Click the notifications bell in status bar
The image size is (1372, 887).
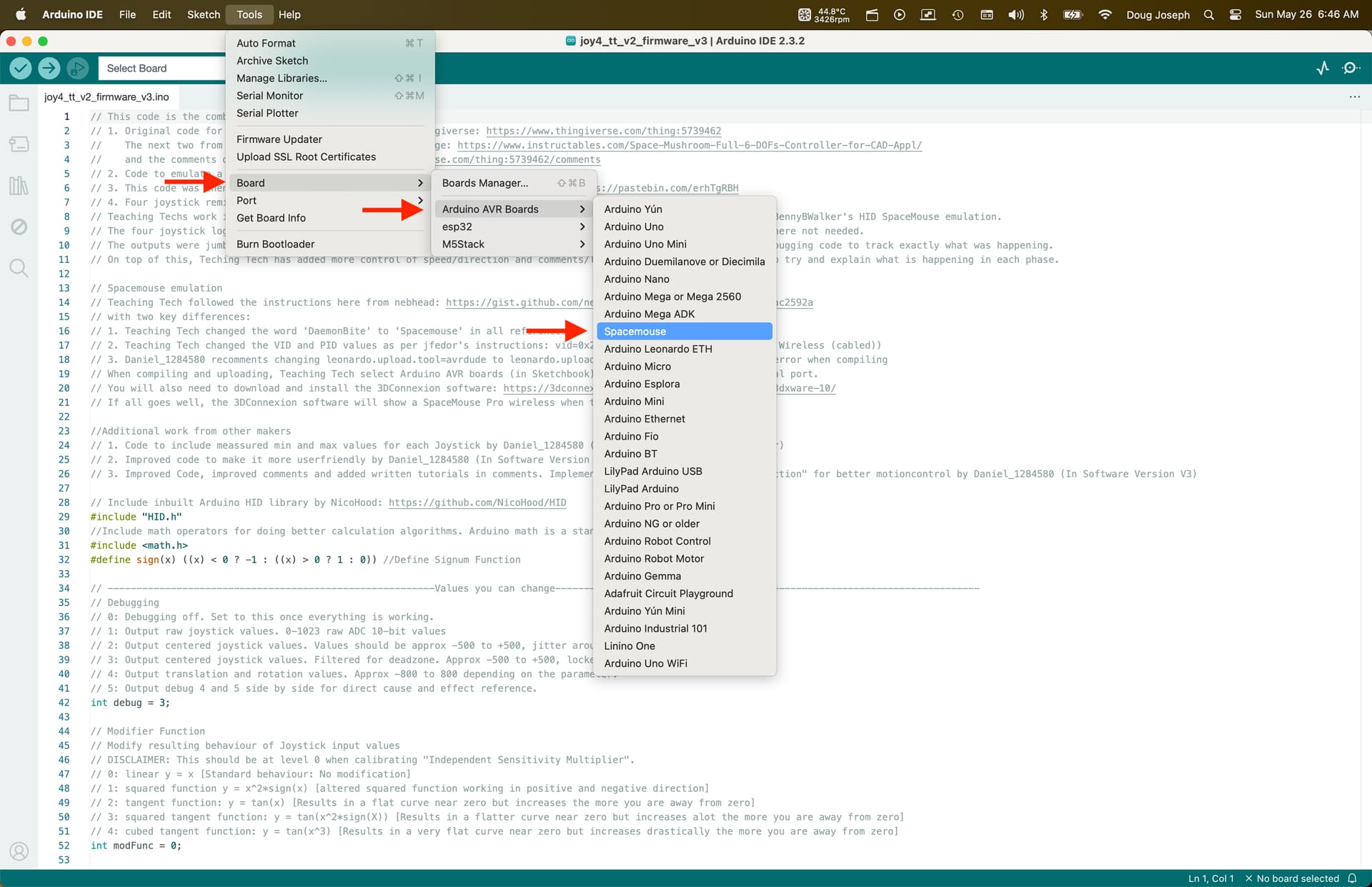coord(1352,878)
